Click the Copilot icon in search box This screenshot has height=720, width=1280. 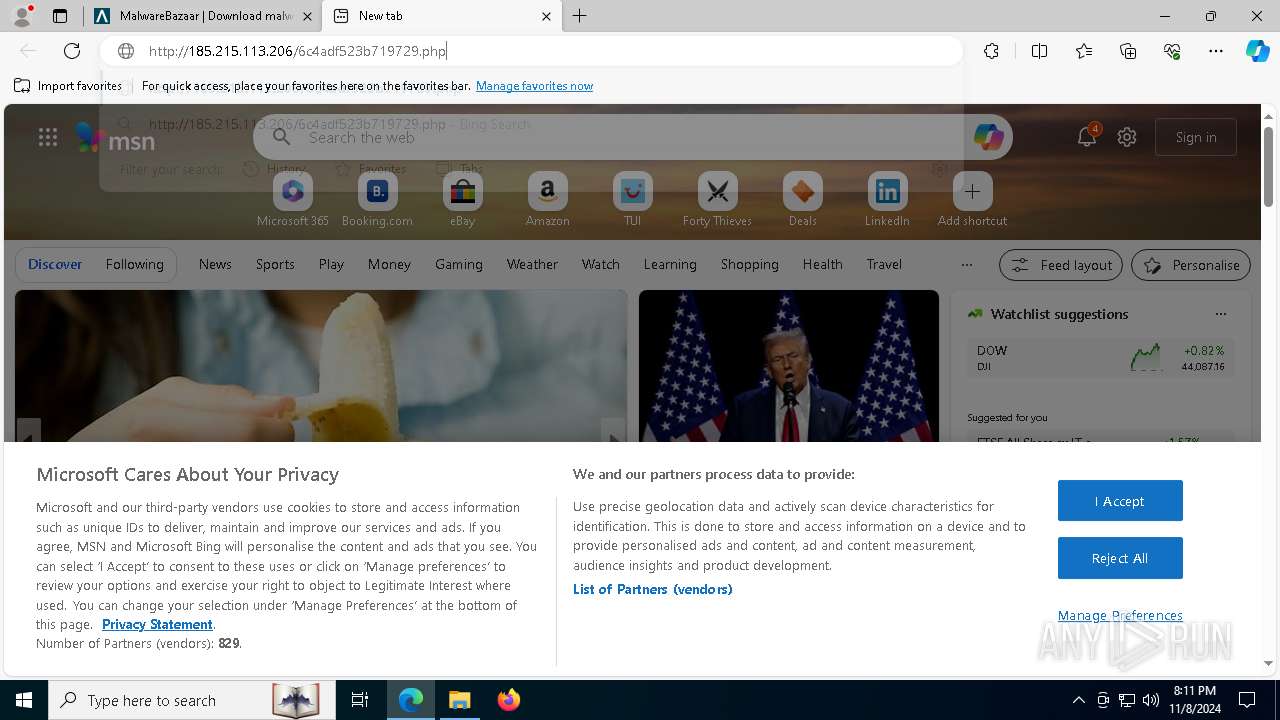988,138
